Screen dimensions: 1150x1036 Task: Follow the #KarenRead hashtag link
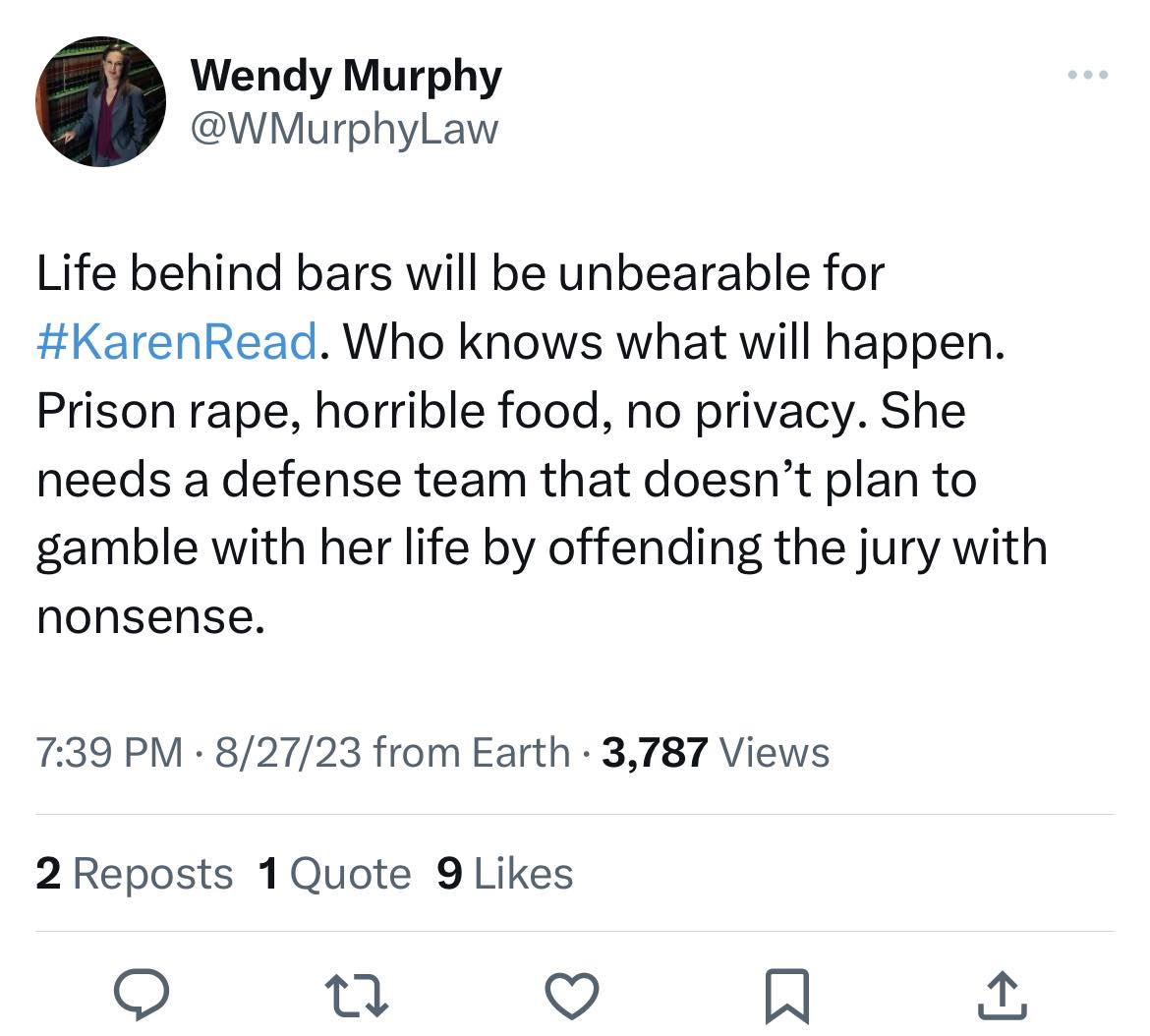tap(177, 341)
